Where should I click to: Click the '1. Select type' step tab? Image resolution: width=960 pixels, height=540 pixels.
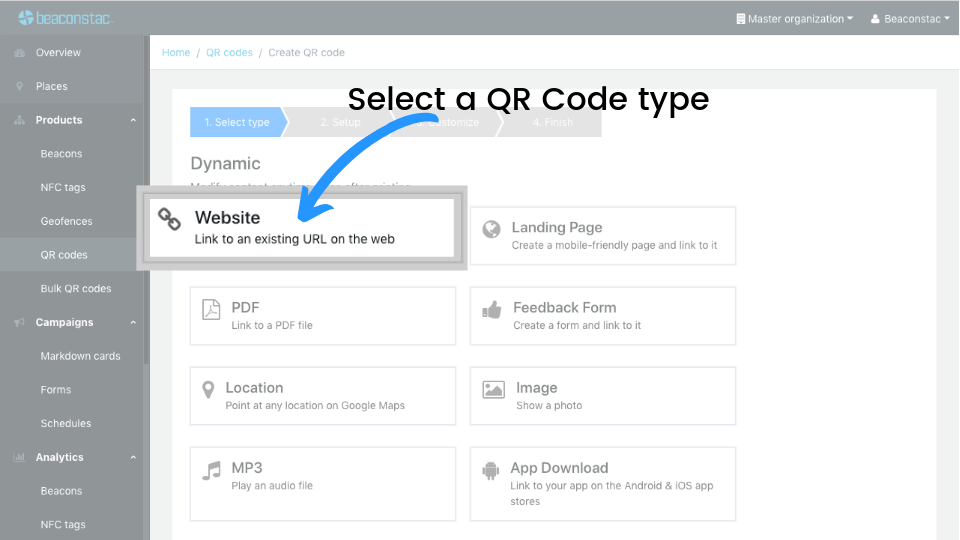(238, 122)
